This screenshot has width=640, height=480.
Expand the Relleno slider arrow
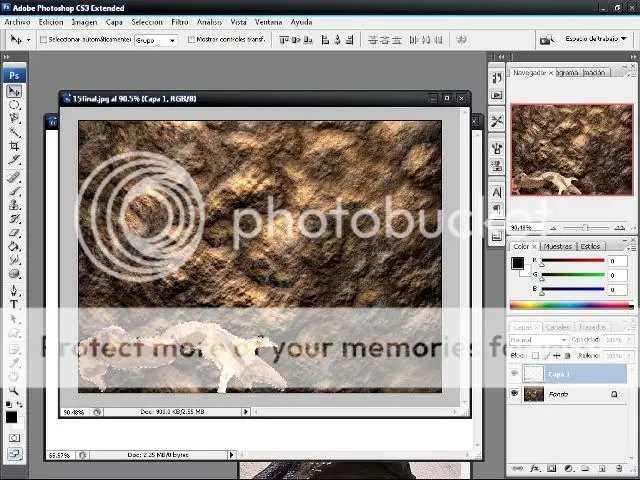tap(629, 356)
